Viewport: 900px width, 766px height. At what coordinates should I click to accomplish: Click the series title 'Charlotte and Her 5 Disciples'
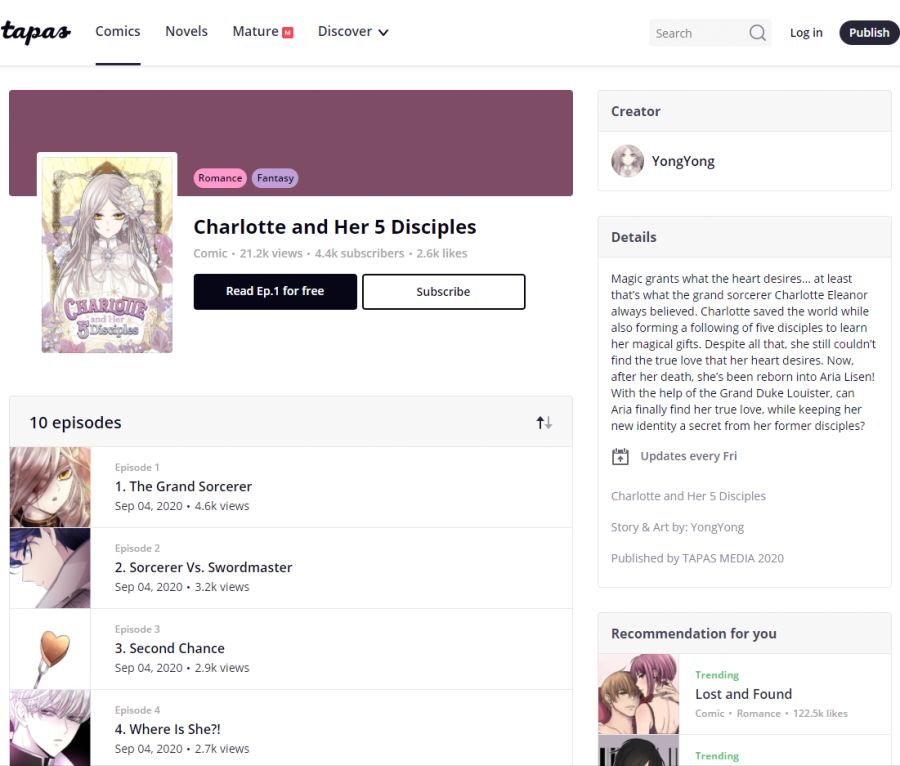[x=335, y=227]
